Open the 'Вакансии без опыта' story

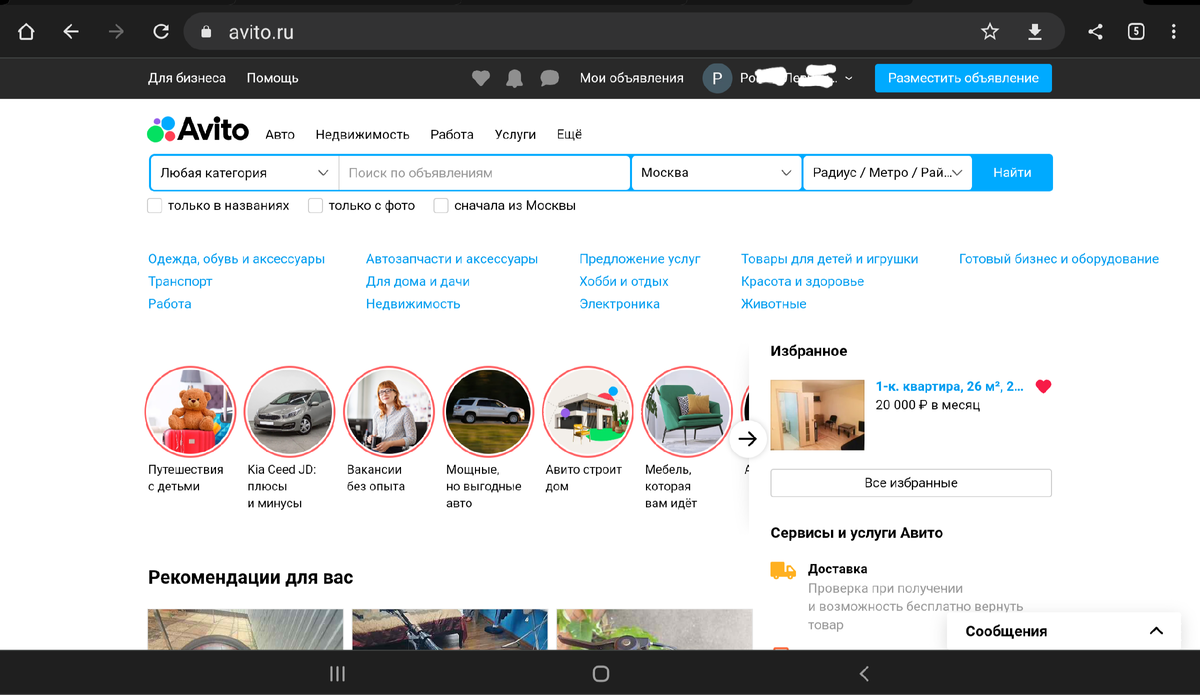tap(388, 411)
